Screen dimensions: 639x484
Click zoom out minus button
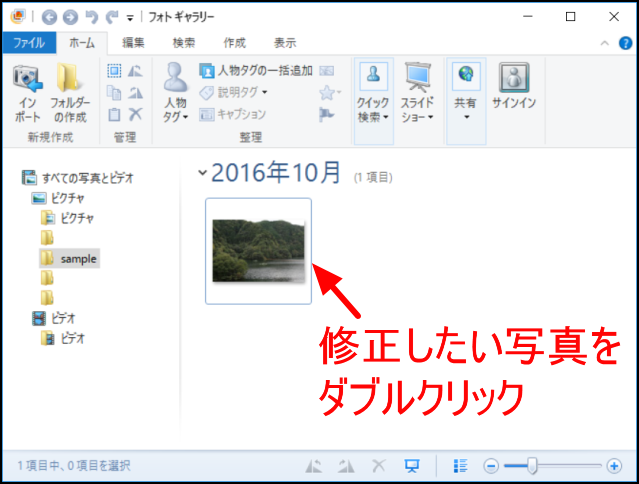tap(491, 466)
